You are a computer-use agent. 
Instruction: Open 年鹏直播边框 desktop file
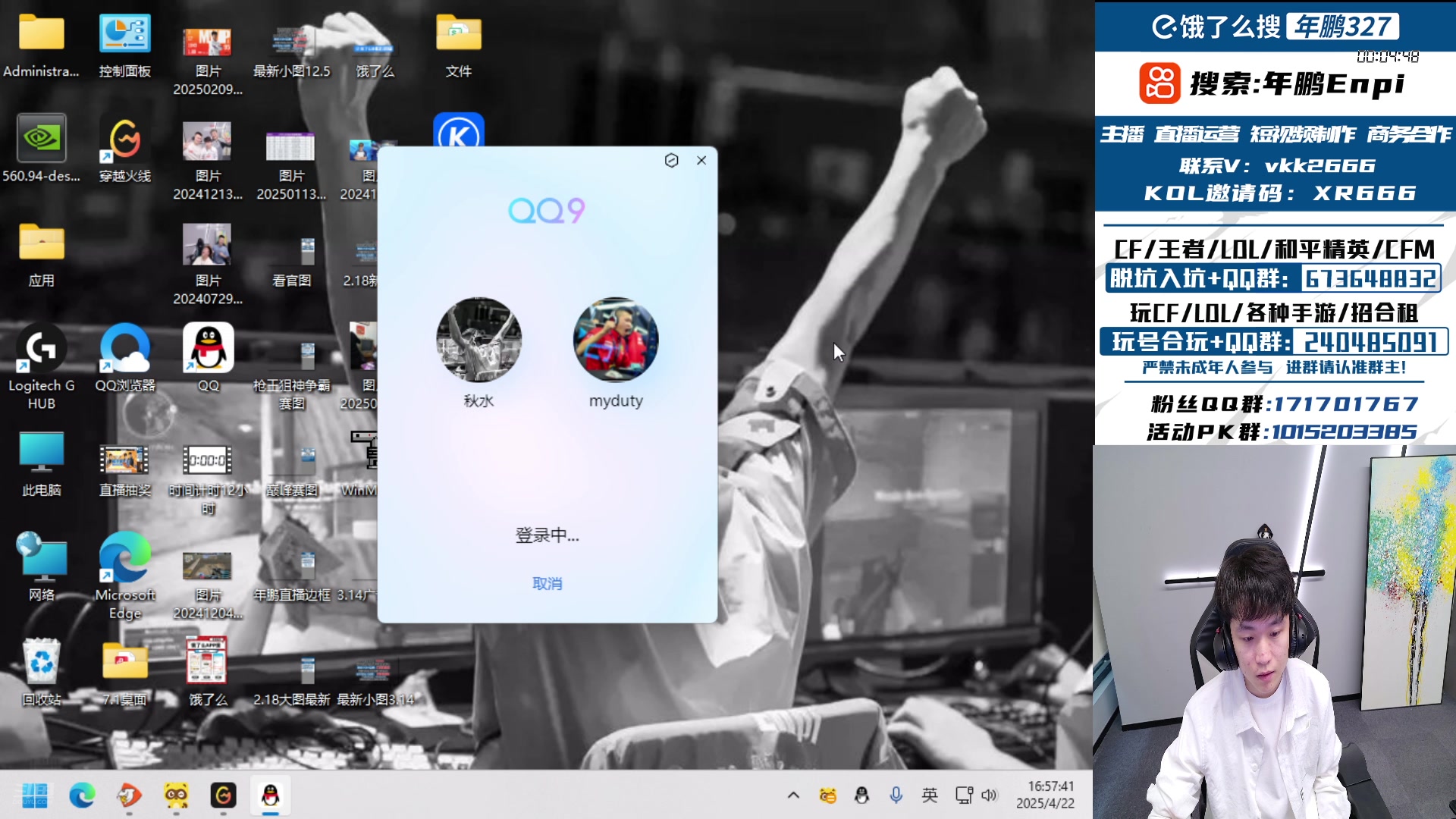[x=292, y=576]
